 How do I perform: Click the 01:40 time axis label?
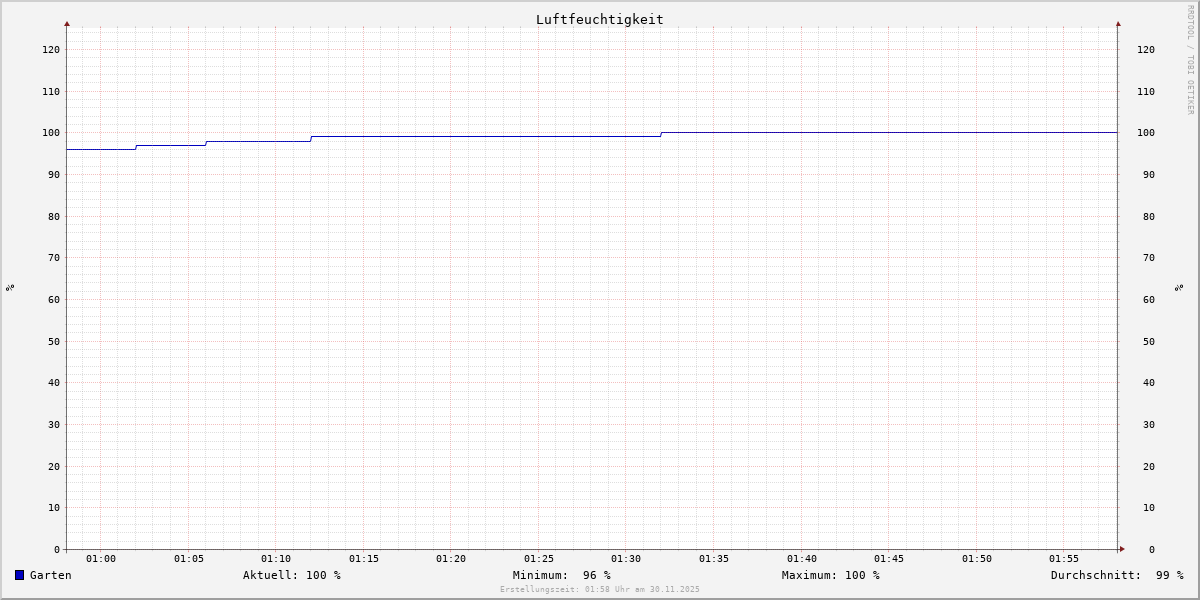[802, 559]
